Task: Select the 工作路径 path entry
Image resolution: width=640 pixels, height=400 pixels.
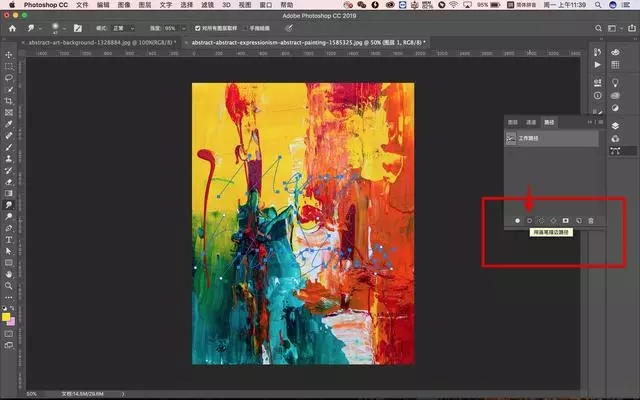Action: pyautogui.click(x=530, y=139)
